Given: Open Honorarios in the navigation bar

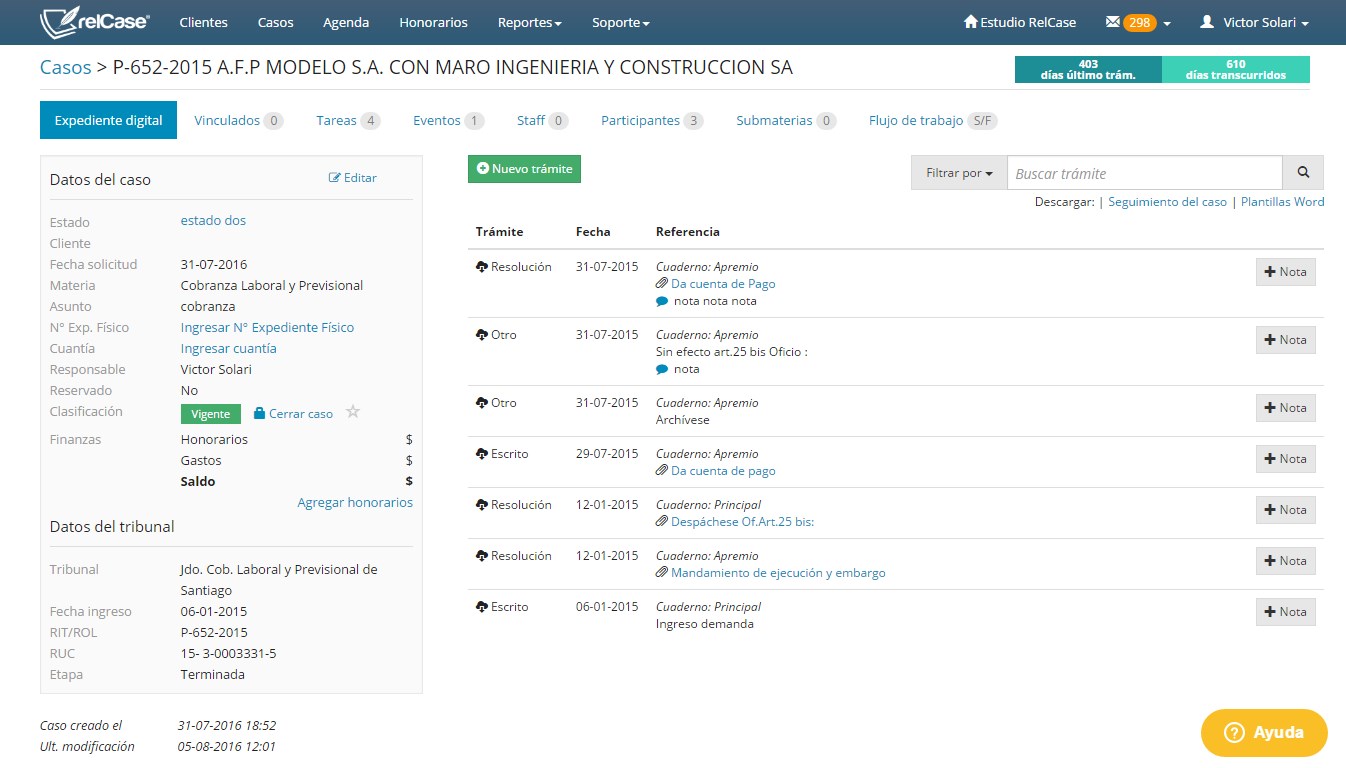Looking at the screenshot, I should click(433, 22).
